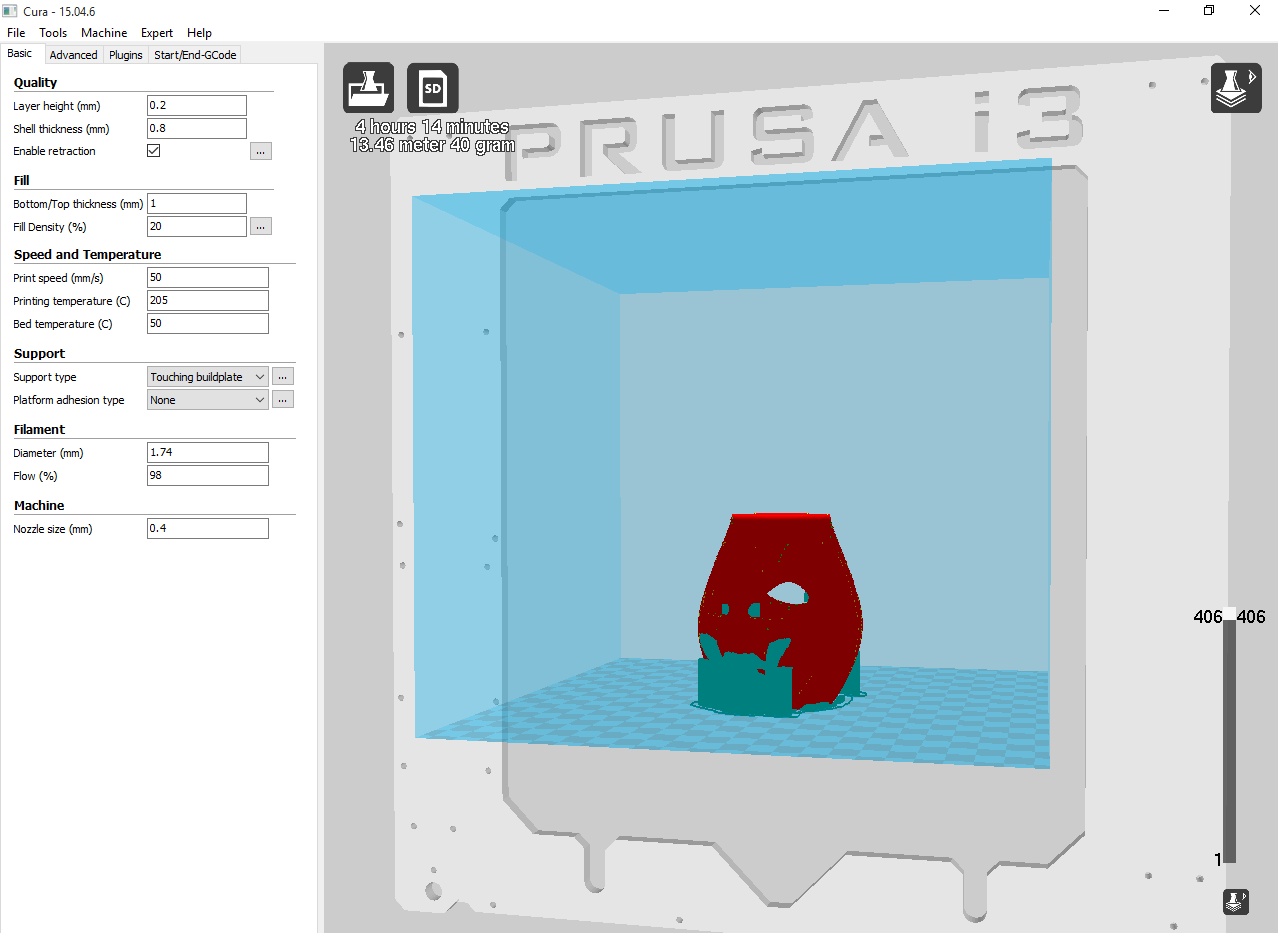Viewport: 1278px width, 933px height.
Task: Open the File menu
Action: tap(16, 33)
